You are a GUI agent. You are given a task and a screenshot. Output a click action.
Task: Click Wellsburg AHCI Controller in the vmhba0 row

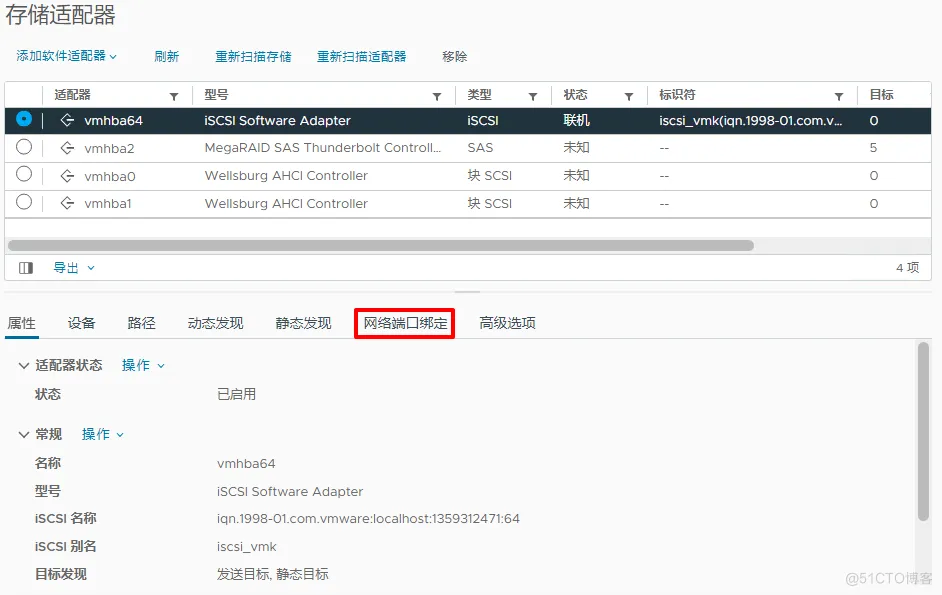tap(286, 175)
